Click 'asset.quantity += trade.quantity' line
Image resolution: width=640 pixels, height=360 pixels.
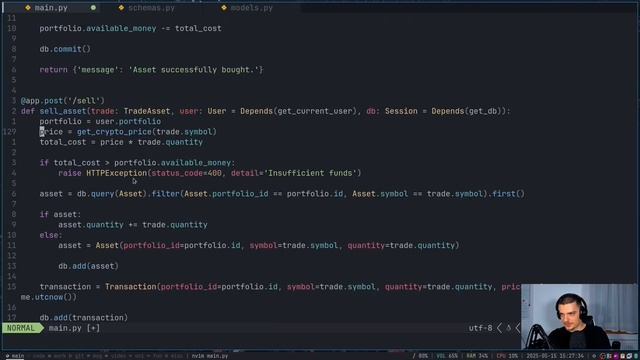133,225
